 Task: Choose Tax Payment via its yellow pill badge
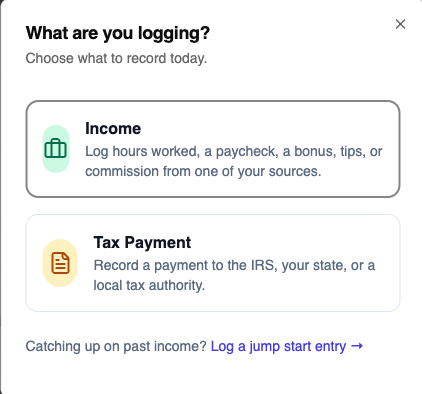pyautogui.click(x=60, y=263)
